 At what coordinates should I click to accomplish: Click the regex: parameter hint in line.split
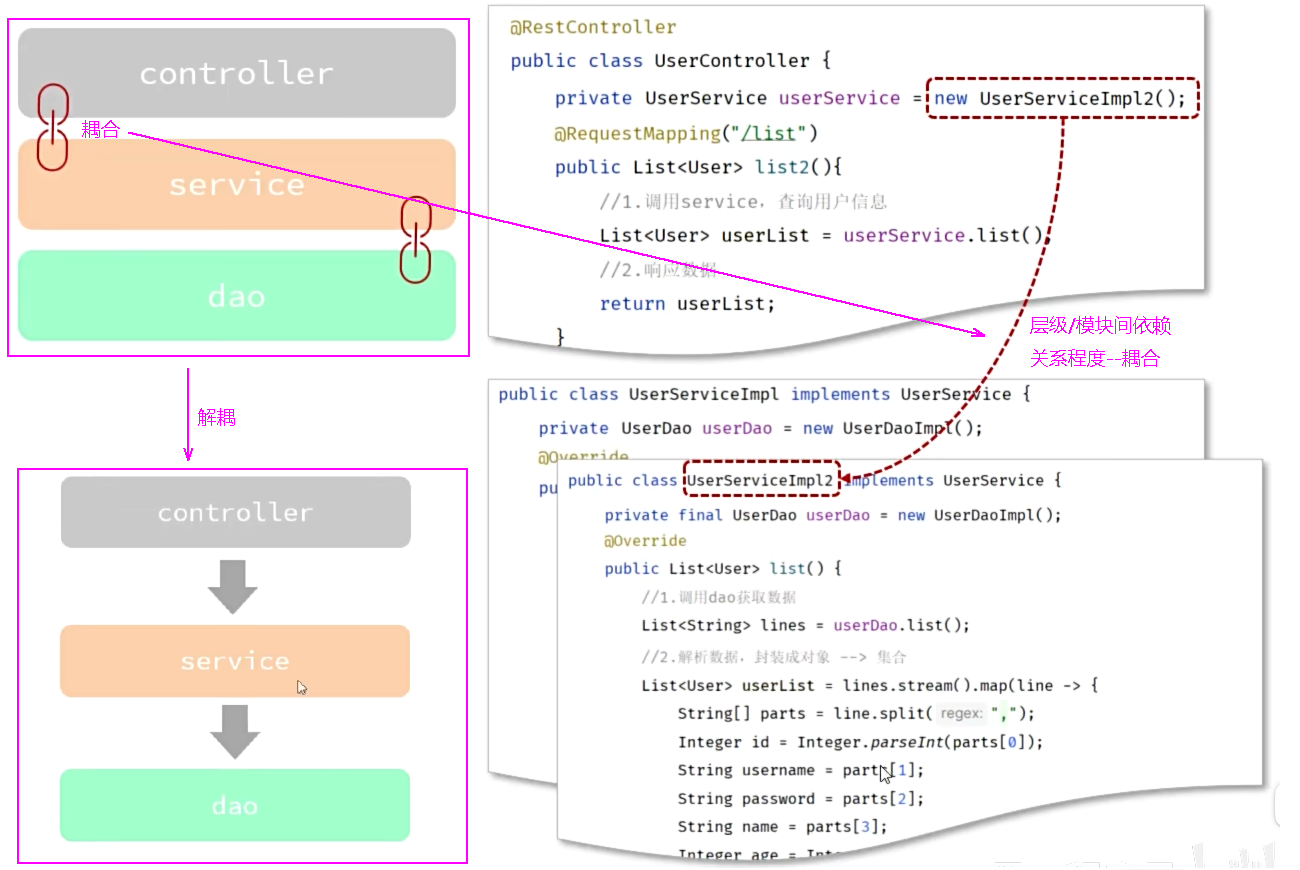962,713
